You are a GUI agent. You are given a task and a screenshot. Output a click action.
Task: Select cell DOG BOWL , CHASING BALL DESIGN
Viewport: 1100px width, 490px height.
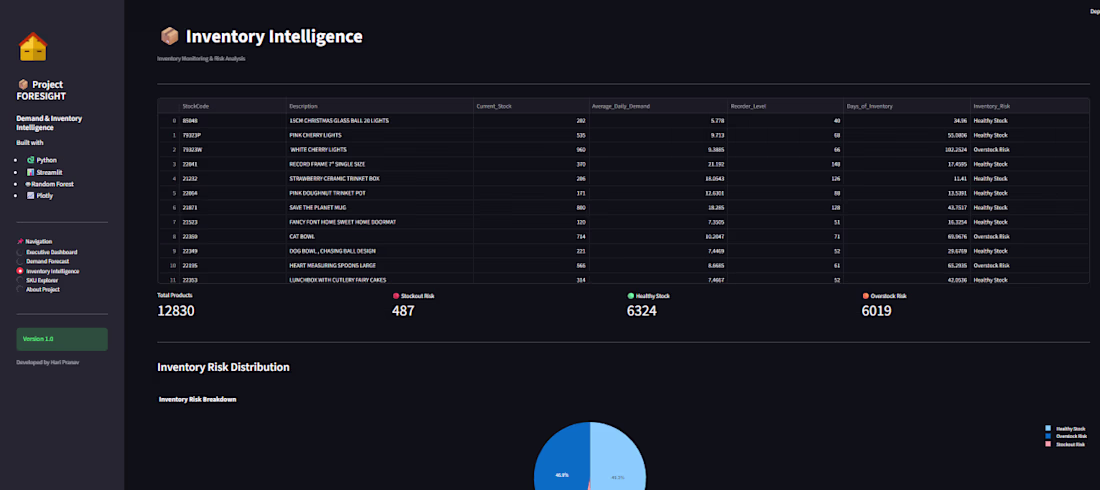380,251
